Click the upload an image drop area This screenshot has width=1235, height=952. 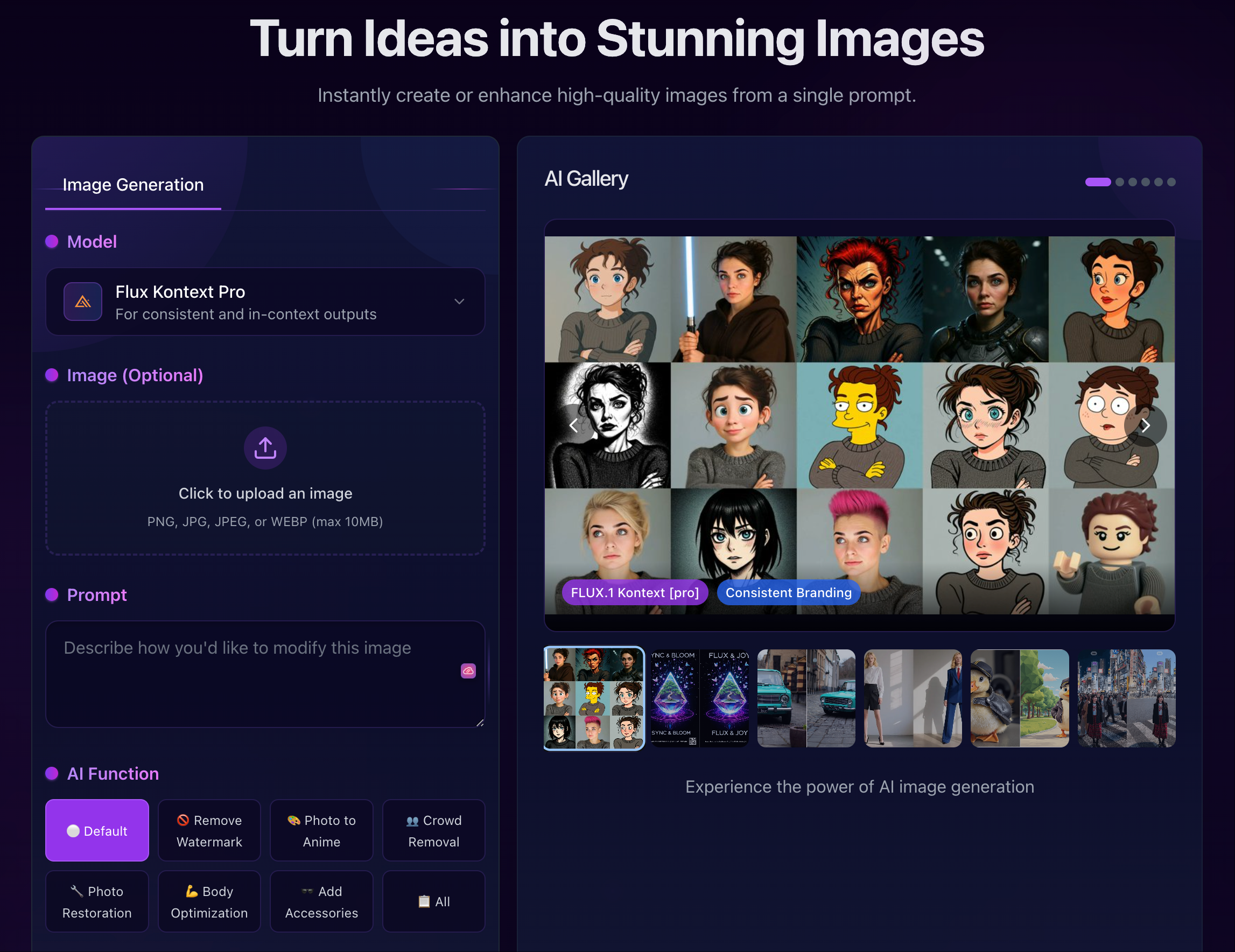265,478
